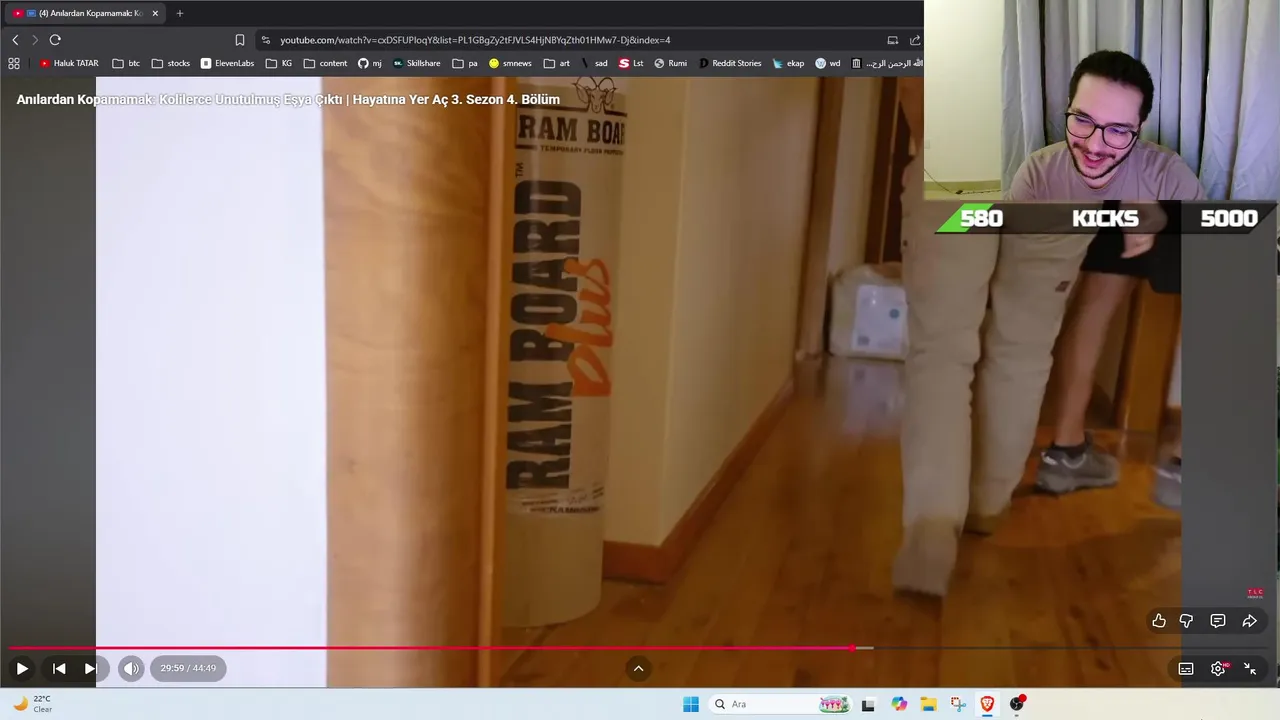Open a new browser tab with plus
Image resolution: width=1280 pixels, height=720 pixels.
180,13
